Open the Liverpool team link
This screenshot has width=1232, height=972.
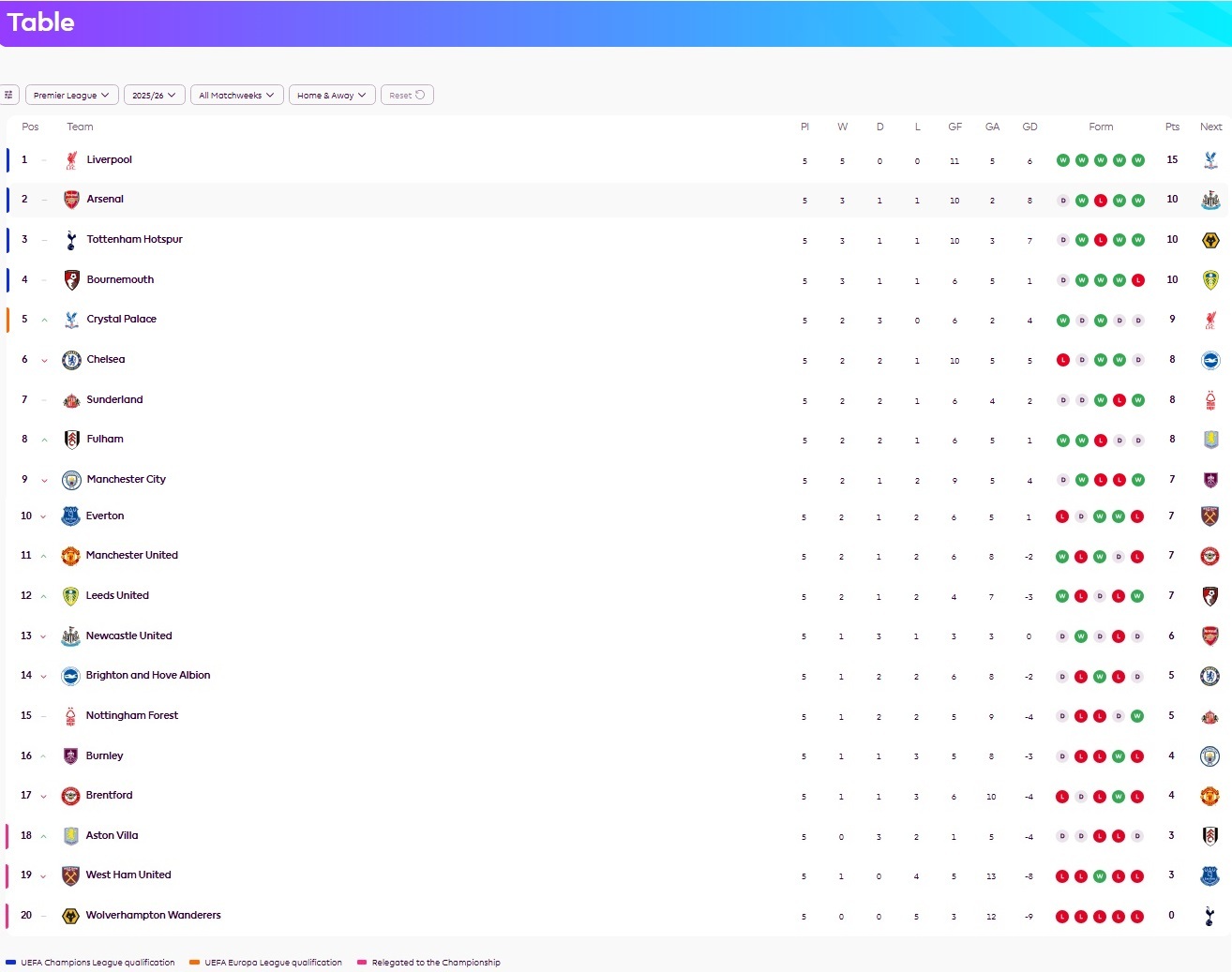click(109, 160)
